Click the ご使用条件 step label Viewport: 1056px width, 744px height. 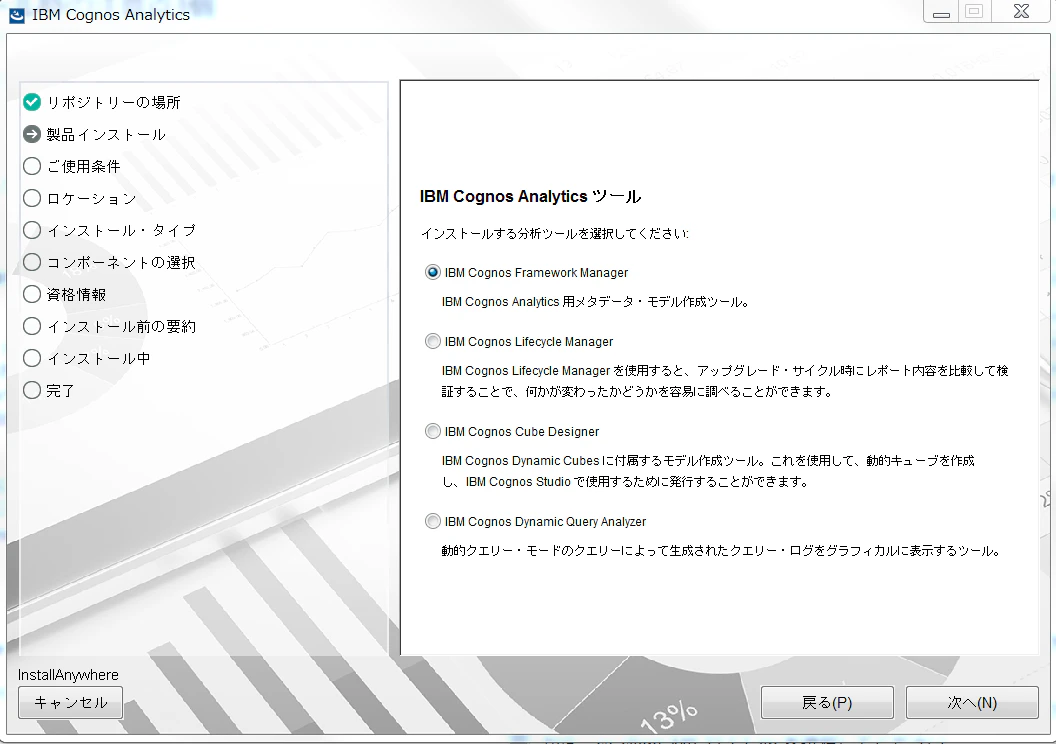pos(84,166)
